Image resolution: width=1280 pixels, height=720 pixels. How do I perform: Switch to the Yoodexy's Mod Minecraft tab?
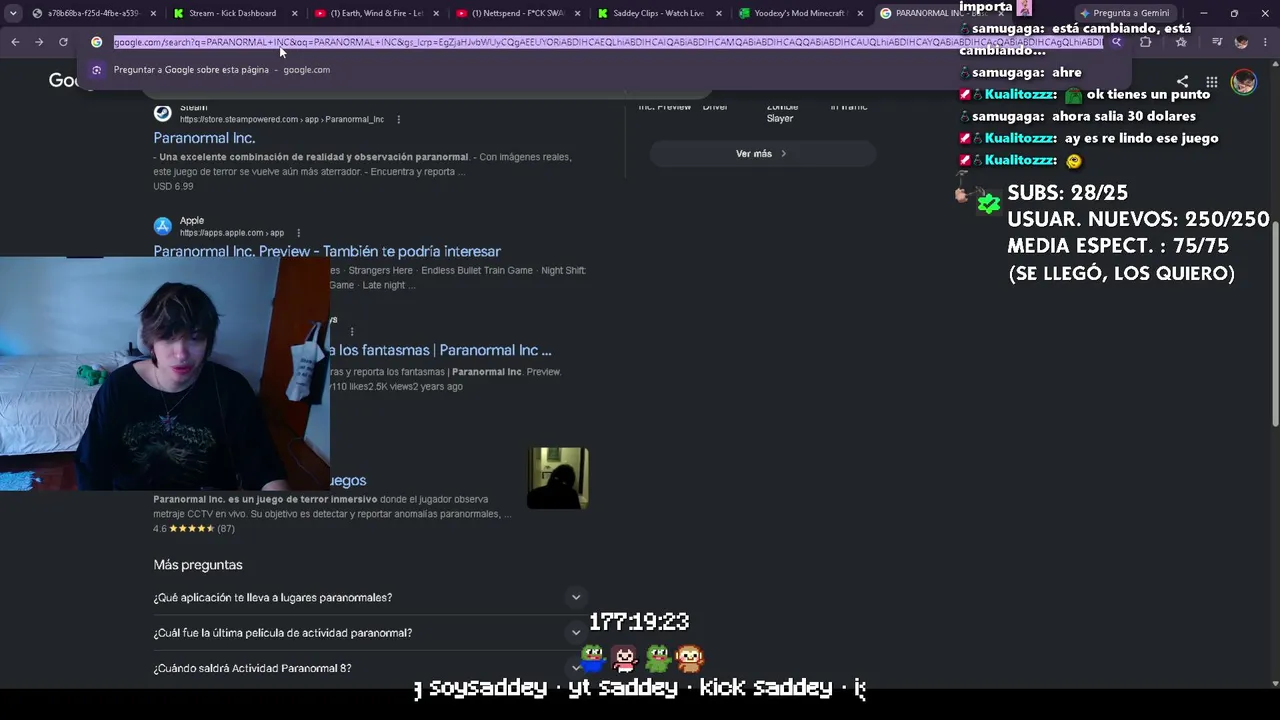[x=798, y=13]
